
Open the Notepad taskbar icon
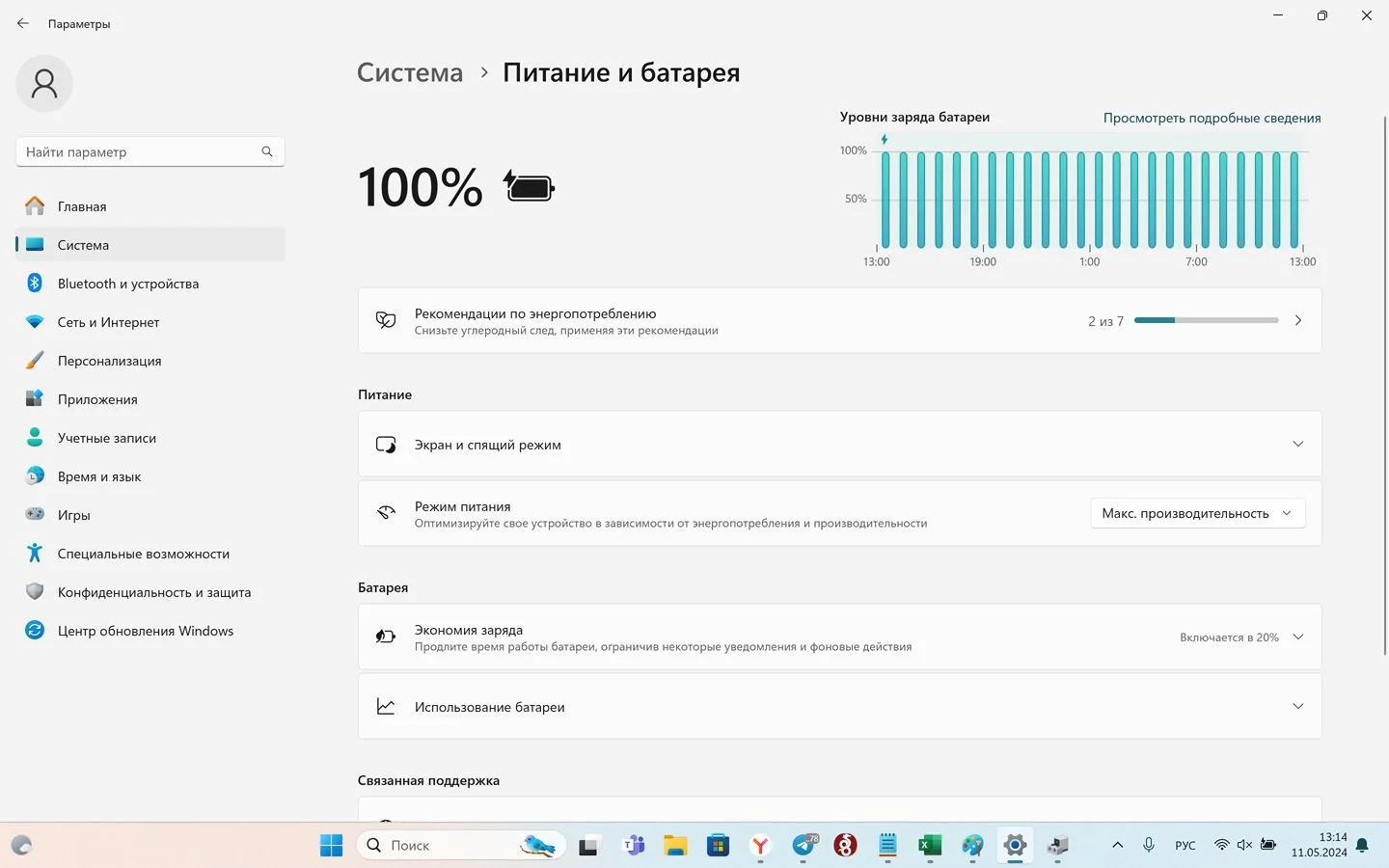(887, 846)
